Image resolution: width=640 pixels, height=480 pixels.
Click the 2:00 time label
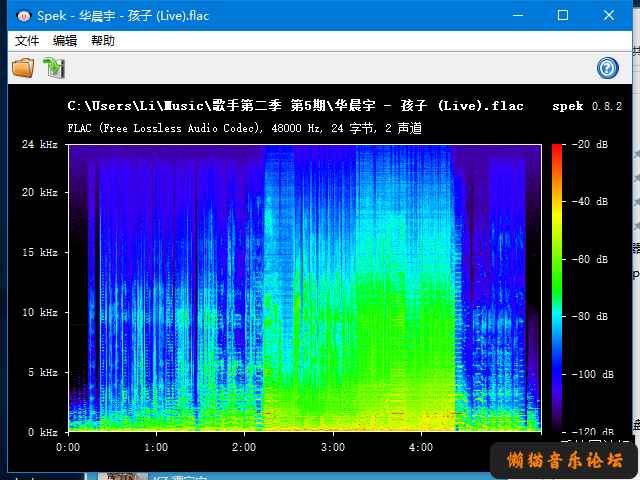click(x=244, y=447)
